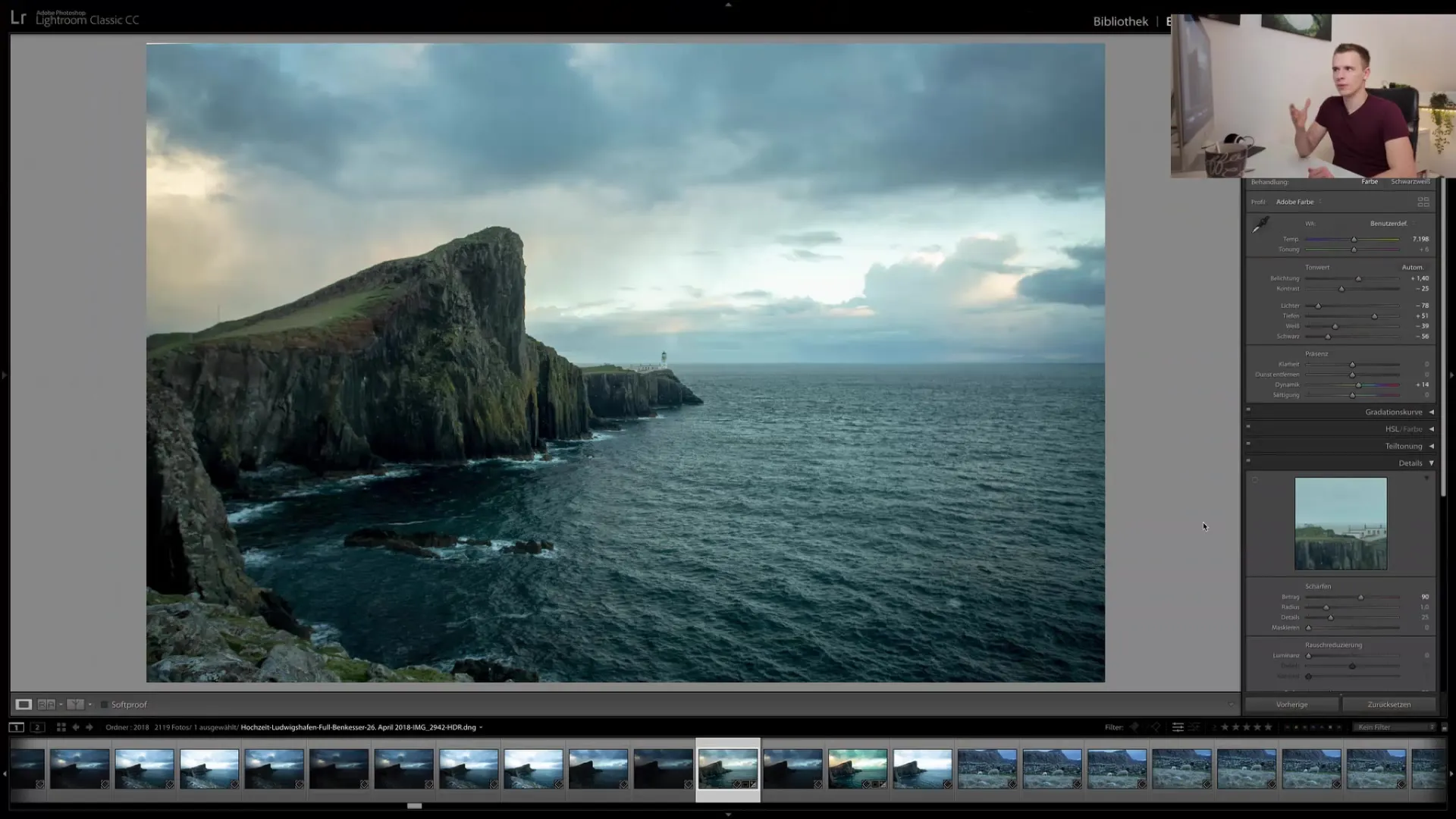
Task: Click the Temp. value 7.198 field
Action: [x=1420, y=240]
